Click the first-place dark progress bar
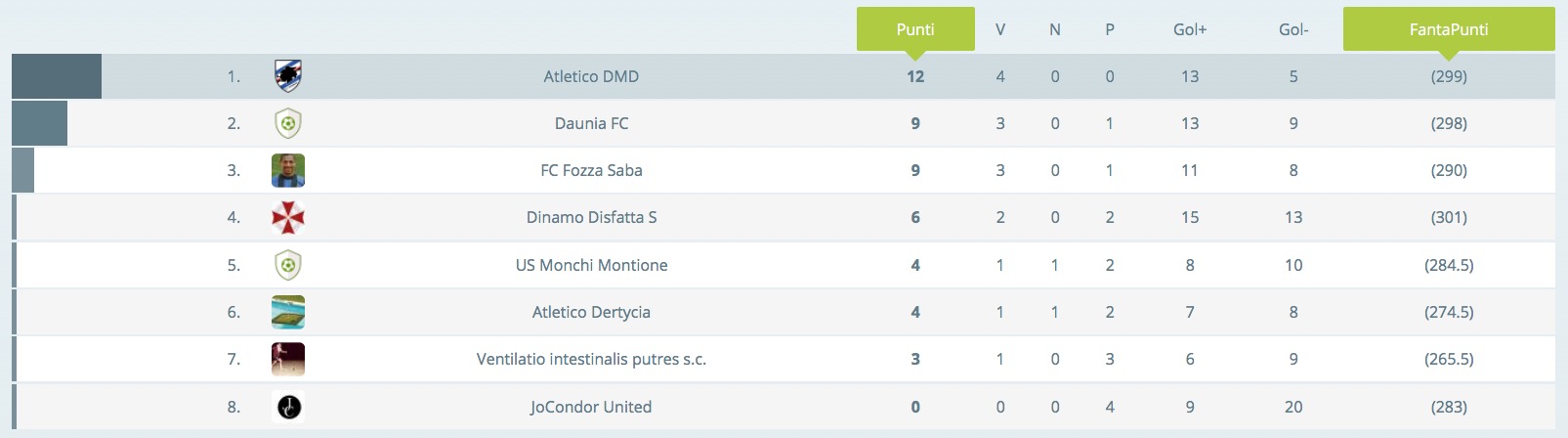1568x438 pixels. point(57,76)
